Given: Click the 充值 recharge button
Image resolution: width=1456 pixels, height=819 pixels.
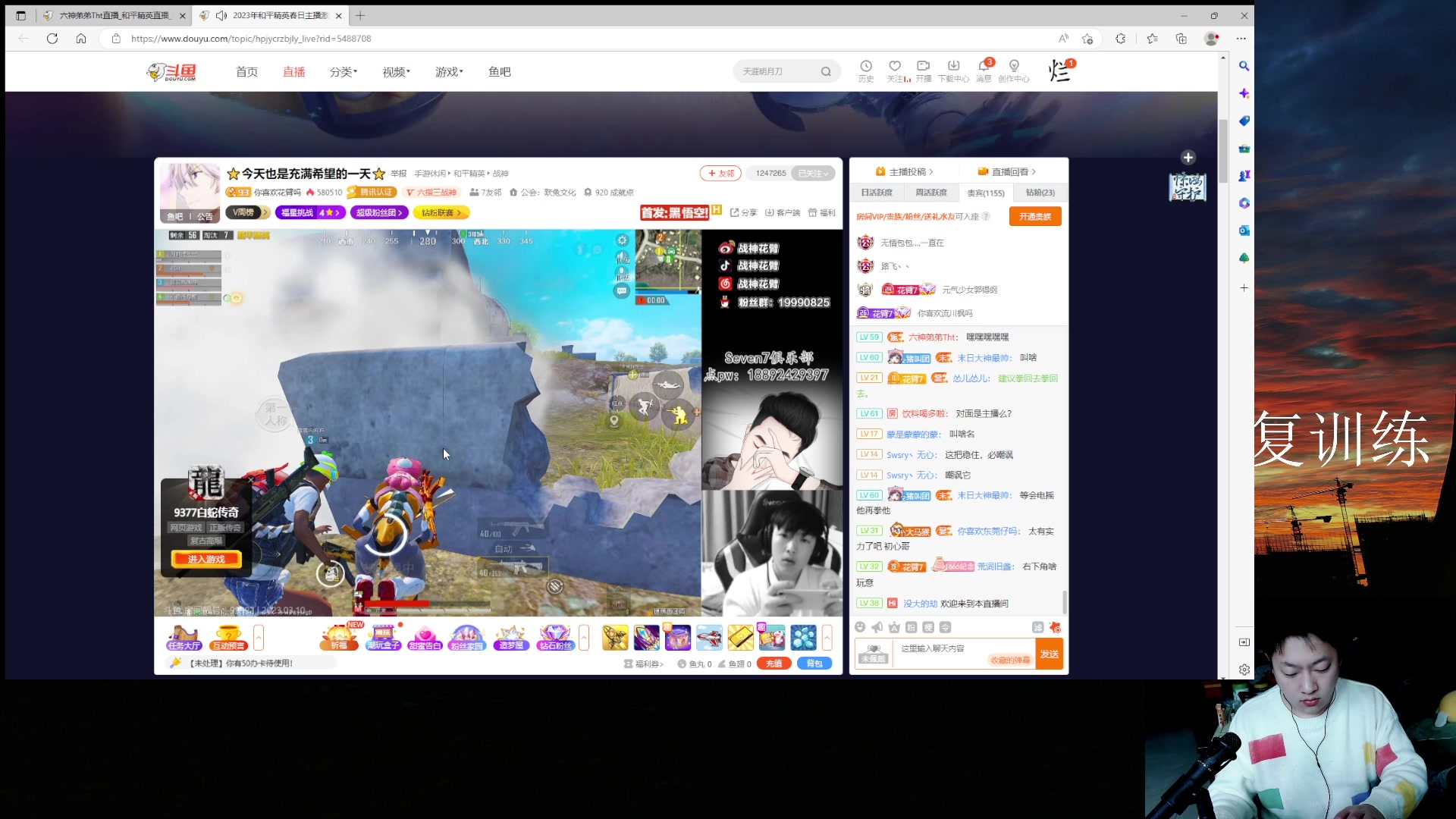Looking at the screenshot, I should pos(773,664).
